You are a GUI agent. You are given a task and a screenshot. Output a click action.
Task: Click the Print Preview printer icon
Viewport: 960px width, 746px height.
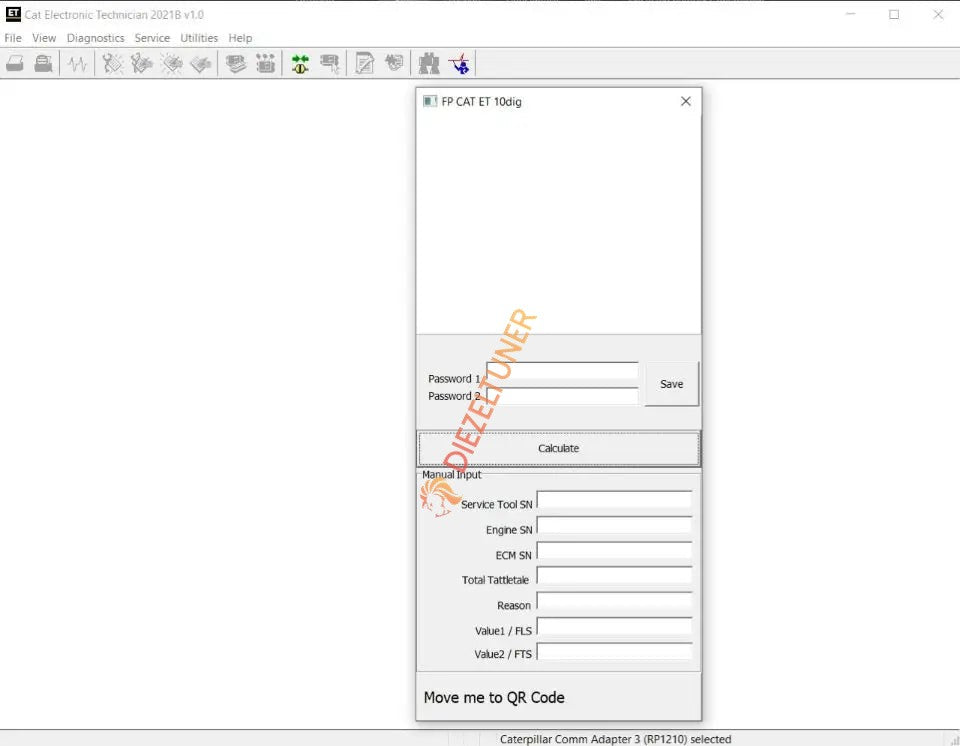tap(43, 63)
